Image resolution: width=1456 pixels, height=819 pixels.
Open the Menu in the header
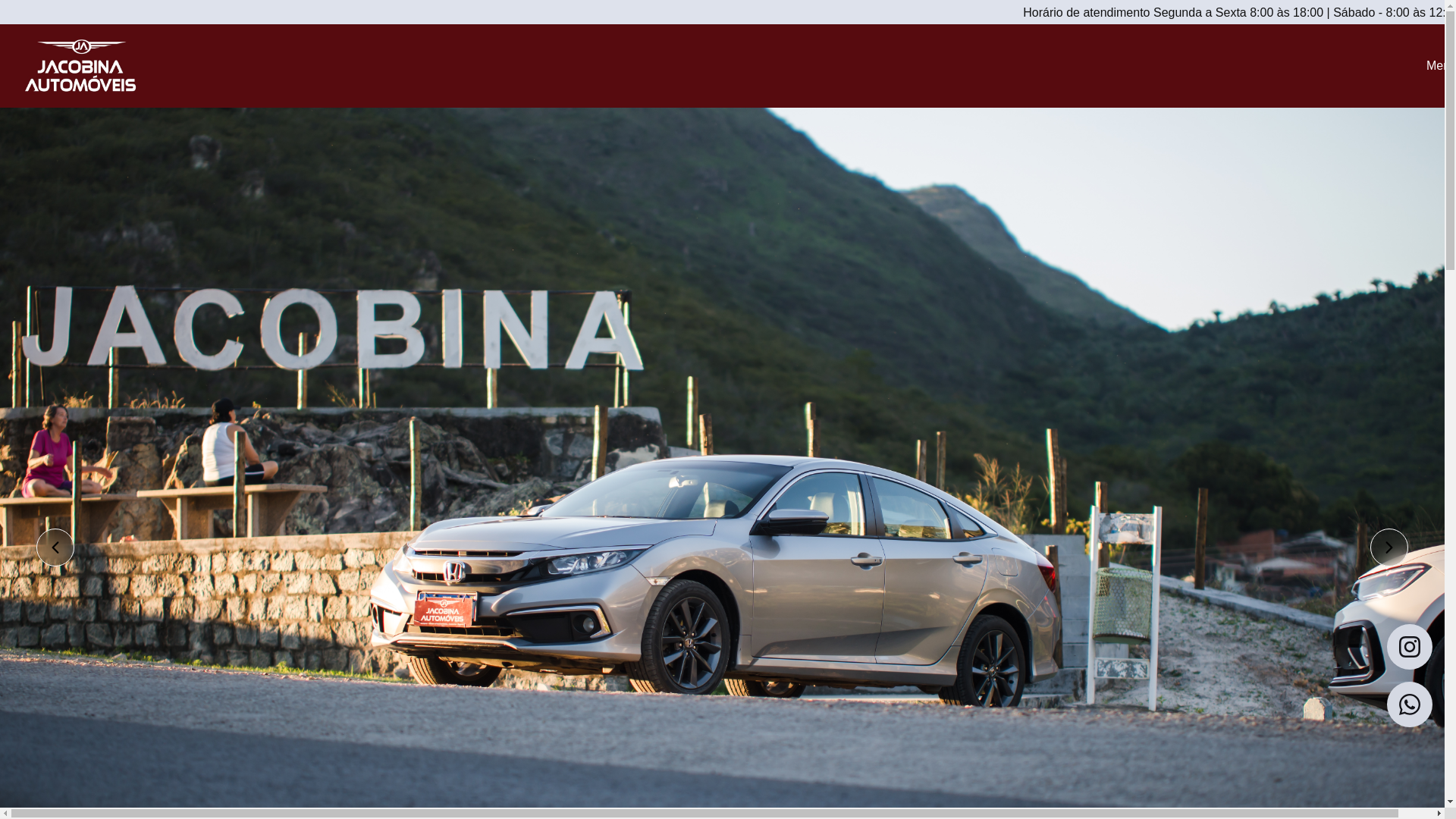(1435, 66)
